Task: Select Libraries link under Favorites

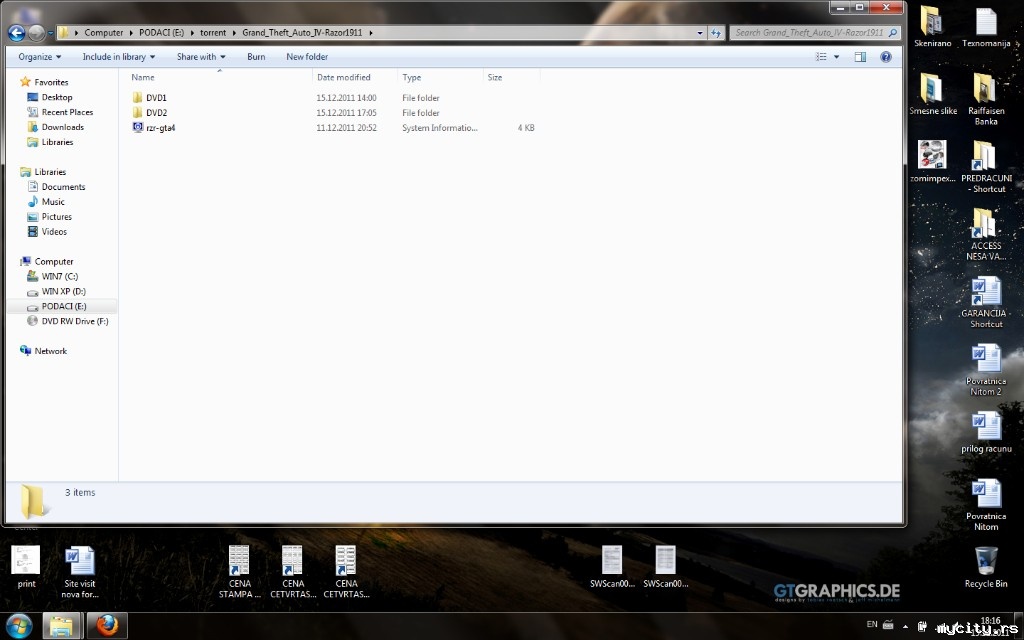Action: point(57,142)
